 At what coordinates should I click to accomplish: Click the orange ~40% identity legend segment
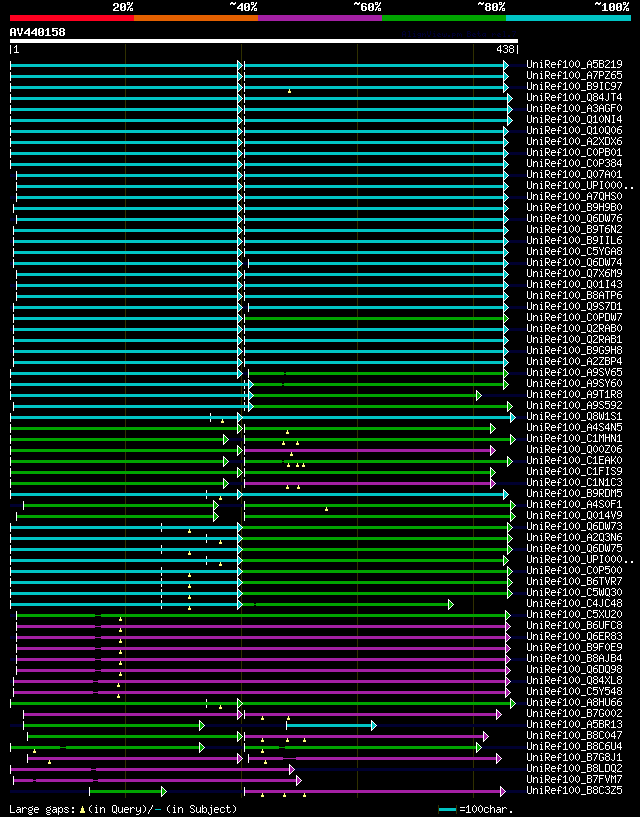pos(196,18)
